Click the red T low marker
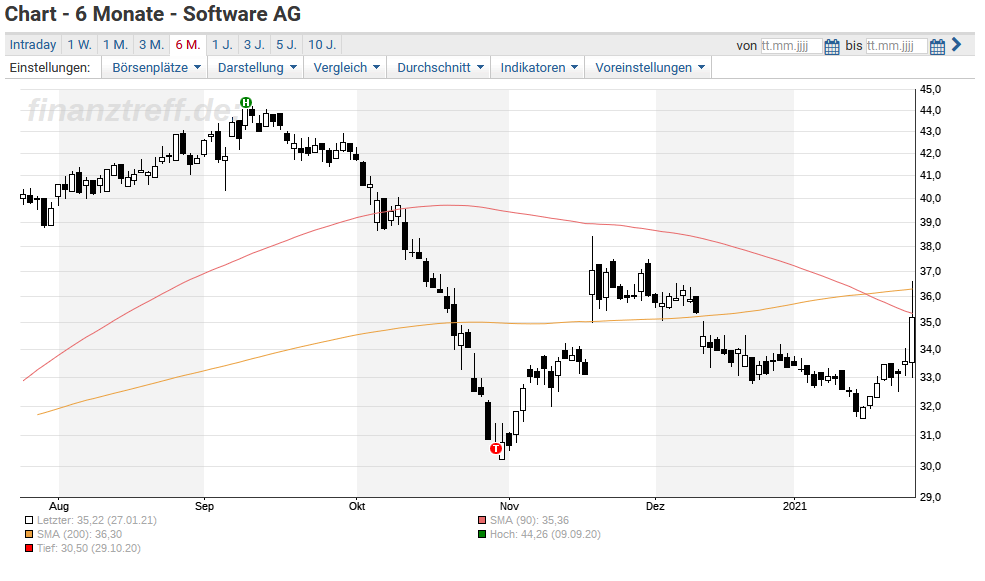 pos(496,448)
